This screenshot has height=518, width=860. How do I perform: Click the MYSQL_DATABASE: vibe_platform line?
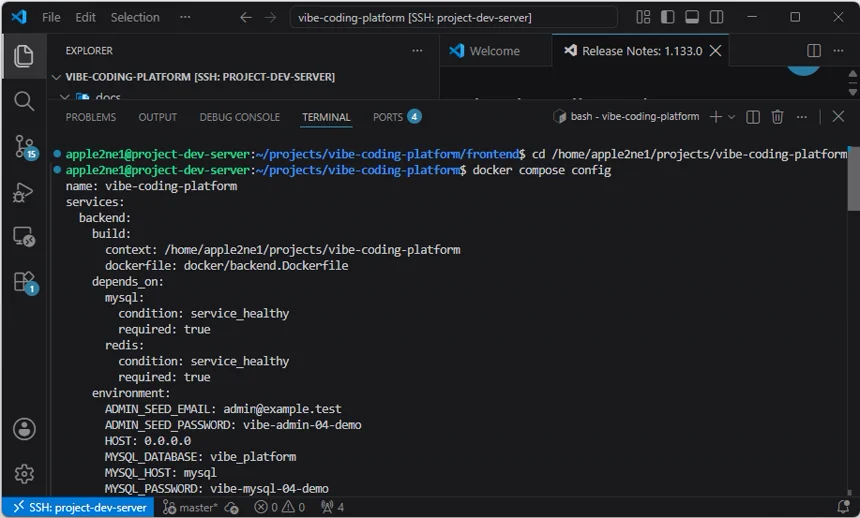tap(200, 457)
